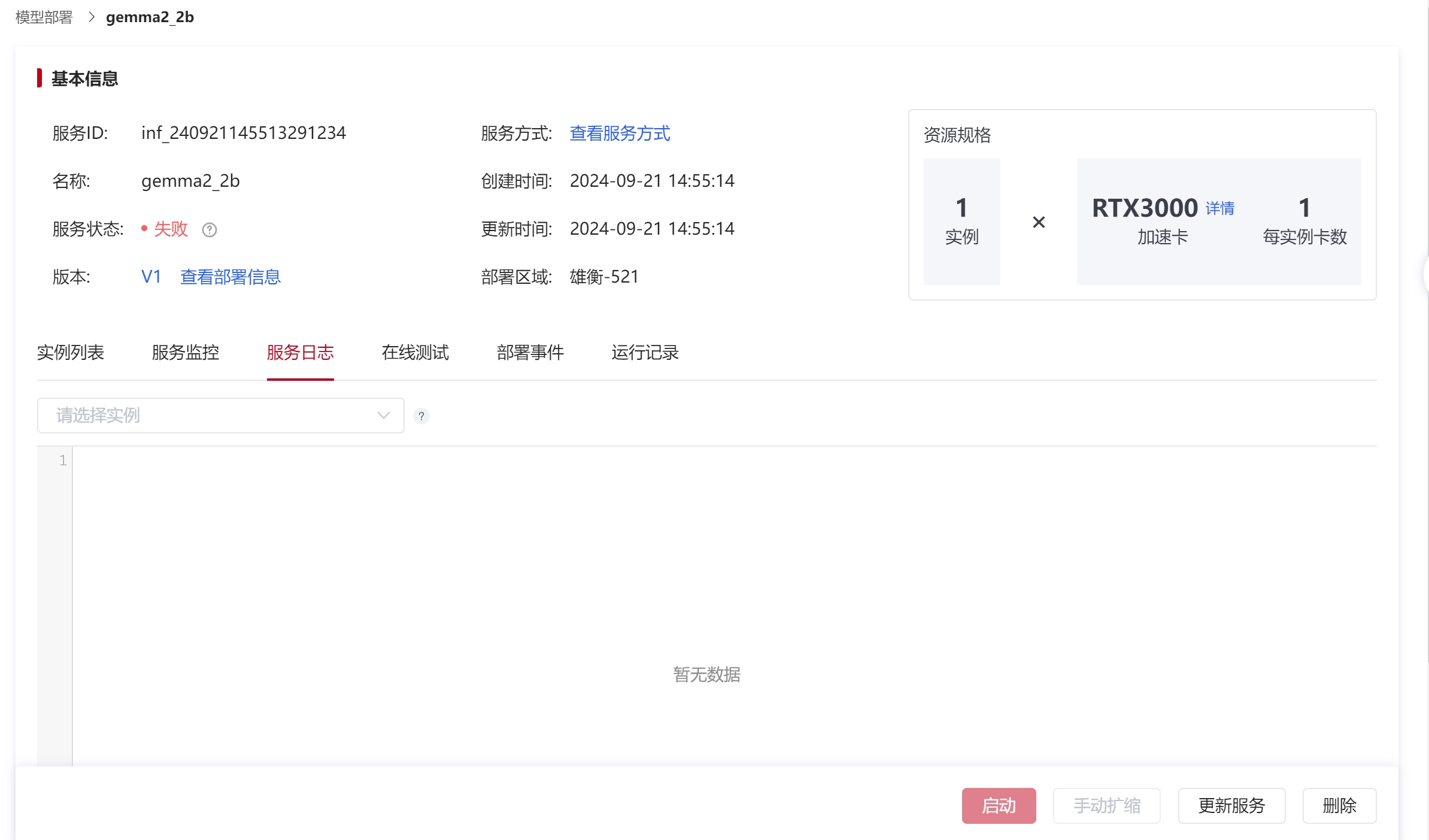Open 查看部署信息 link
Image resolution: width=1429 pixels, height=840 pixels.
point(230,277)
